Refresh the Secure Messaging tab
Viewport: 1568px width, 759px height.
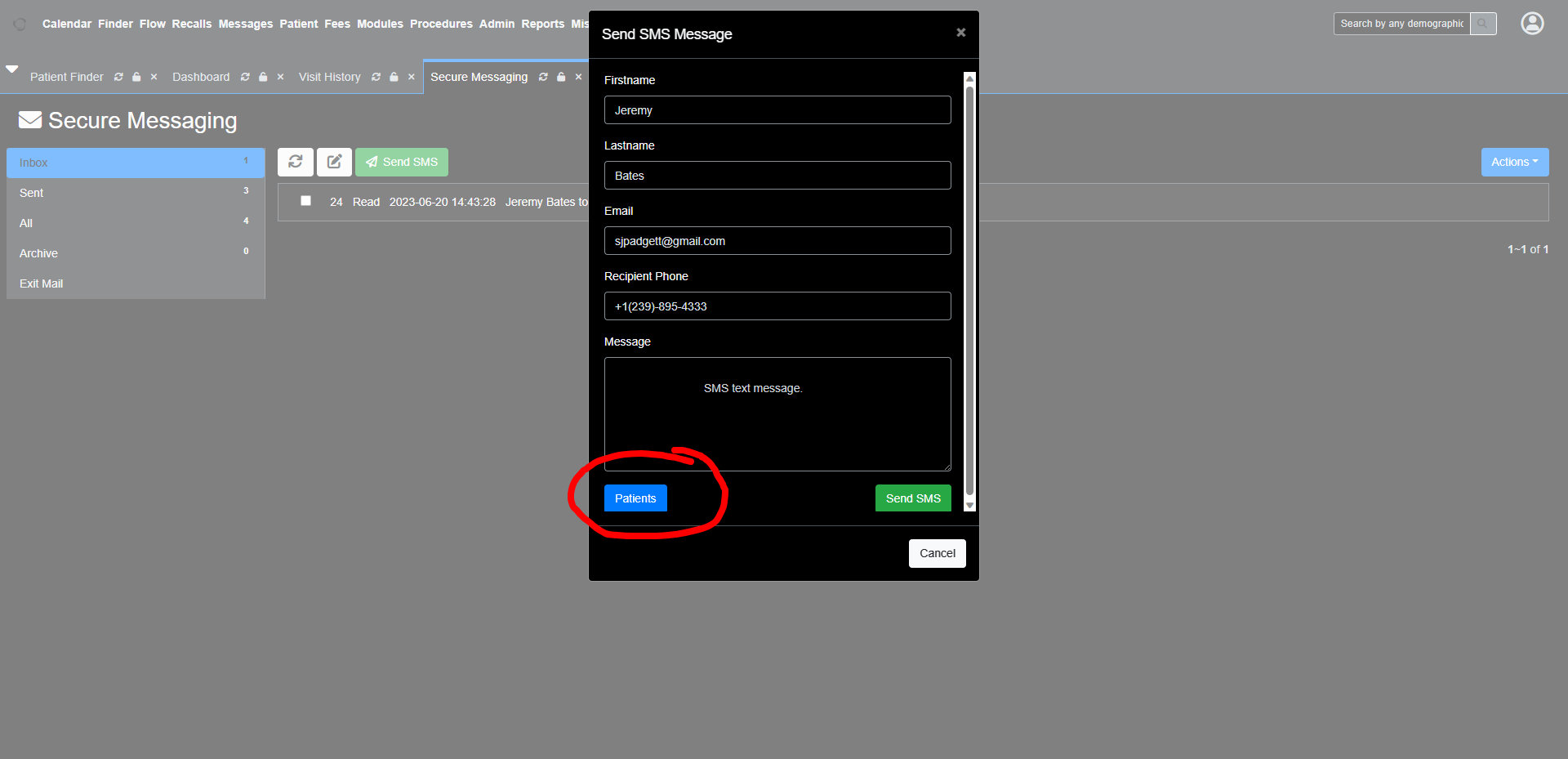tap(542, 77)
